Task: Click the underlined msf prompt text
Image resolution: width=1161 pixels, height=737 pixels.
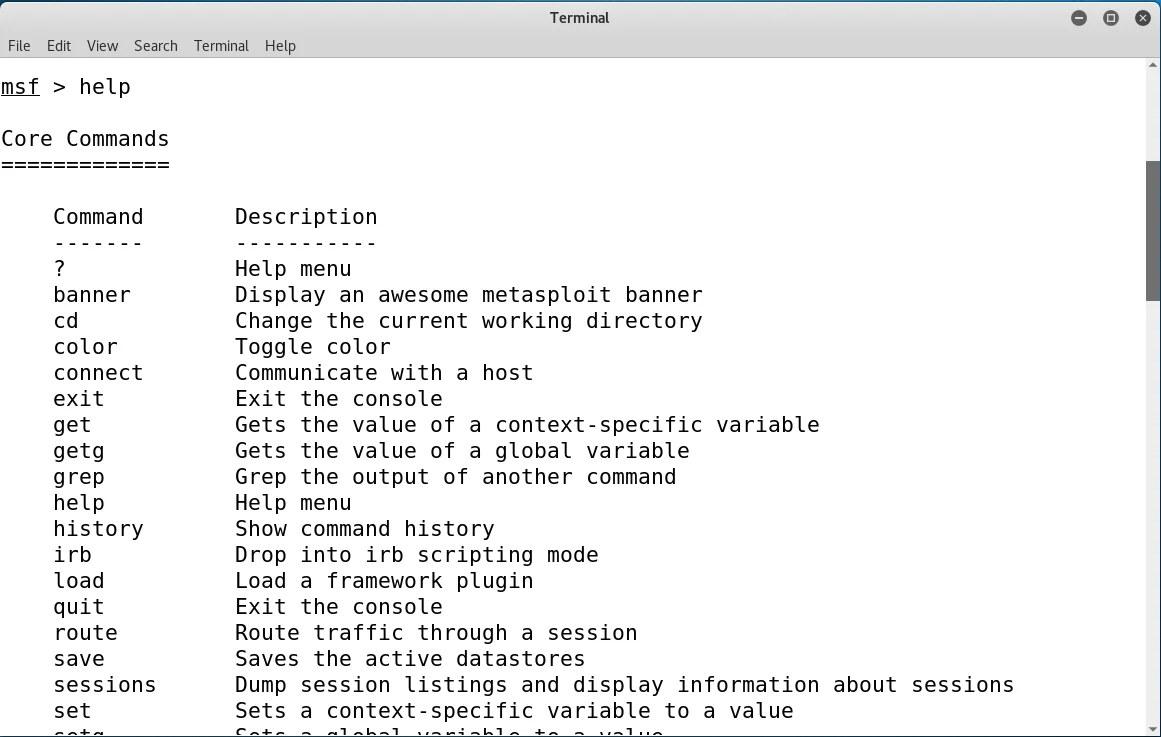Action: (x=20, y=87)
